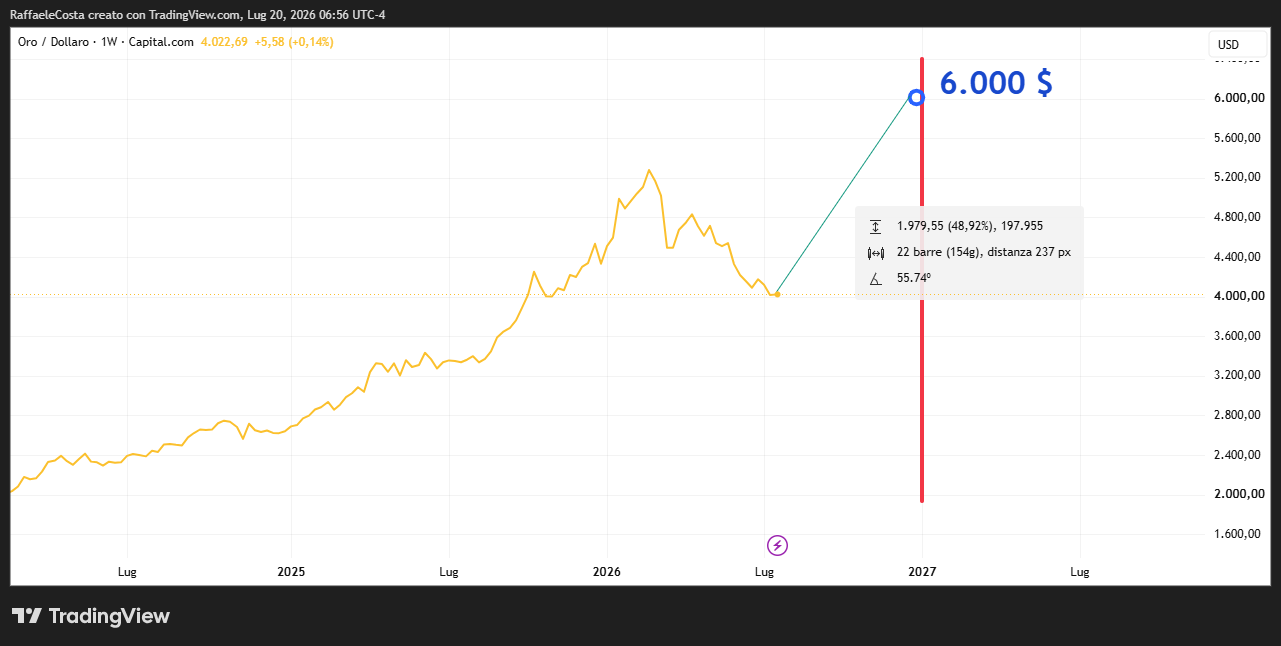1281x646 pixels.
Task: Click the angle icon showing 55.74°
Action: (x=876, y=278)
